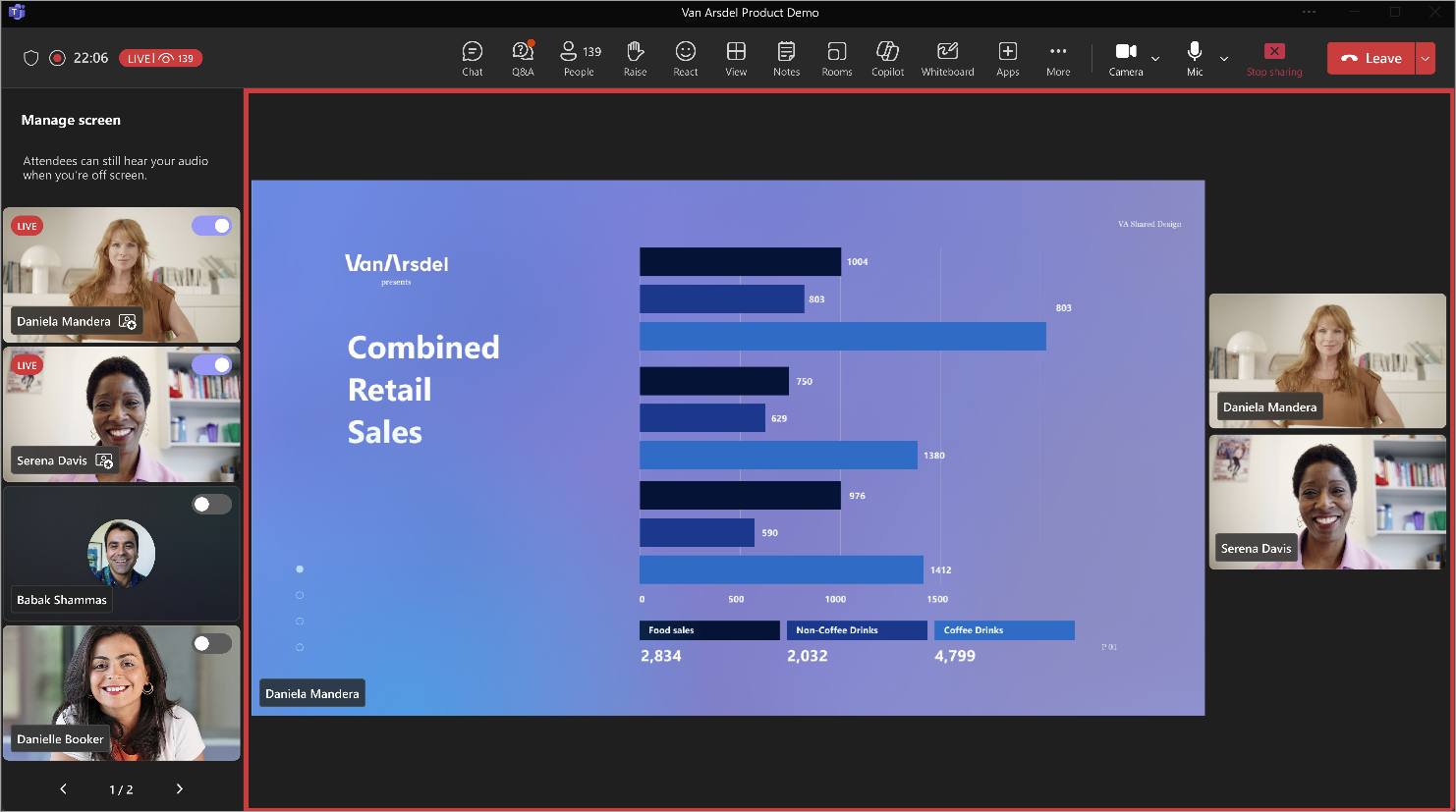
Task: Click the 1412 bar value label
Action: (x=941, y=570)
